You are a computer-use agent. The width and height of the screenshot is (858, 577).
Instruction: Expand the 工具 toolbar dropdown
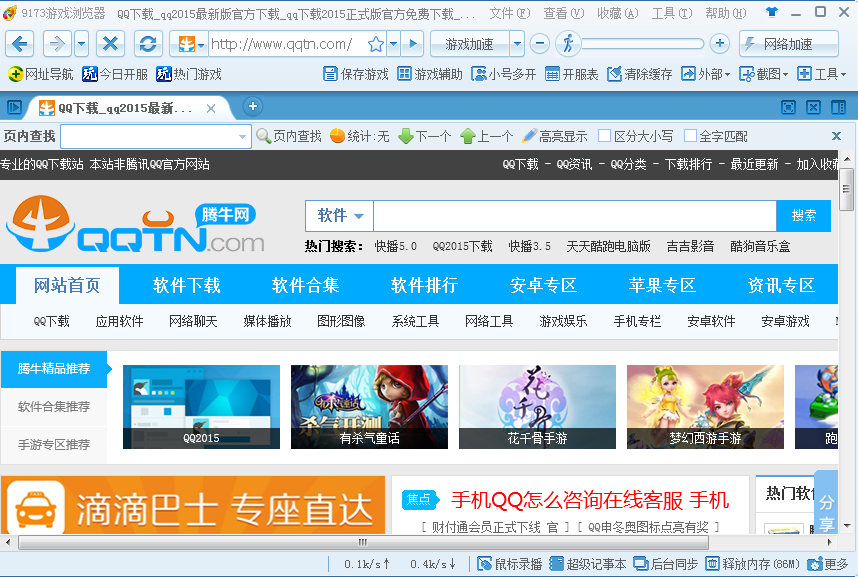[843, 74]
